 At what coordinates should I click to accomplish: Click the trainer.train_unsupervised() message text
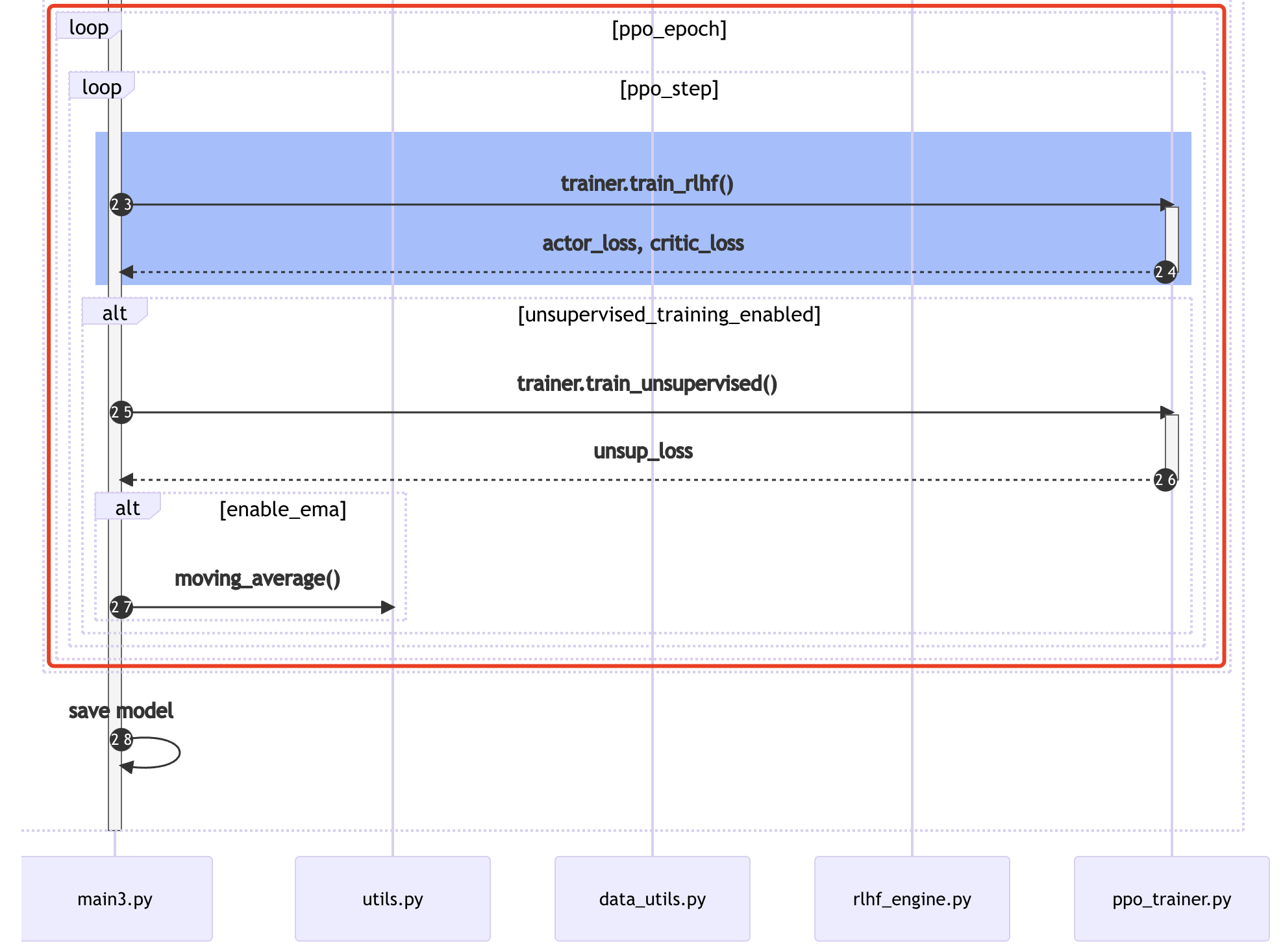point(647,383)
